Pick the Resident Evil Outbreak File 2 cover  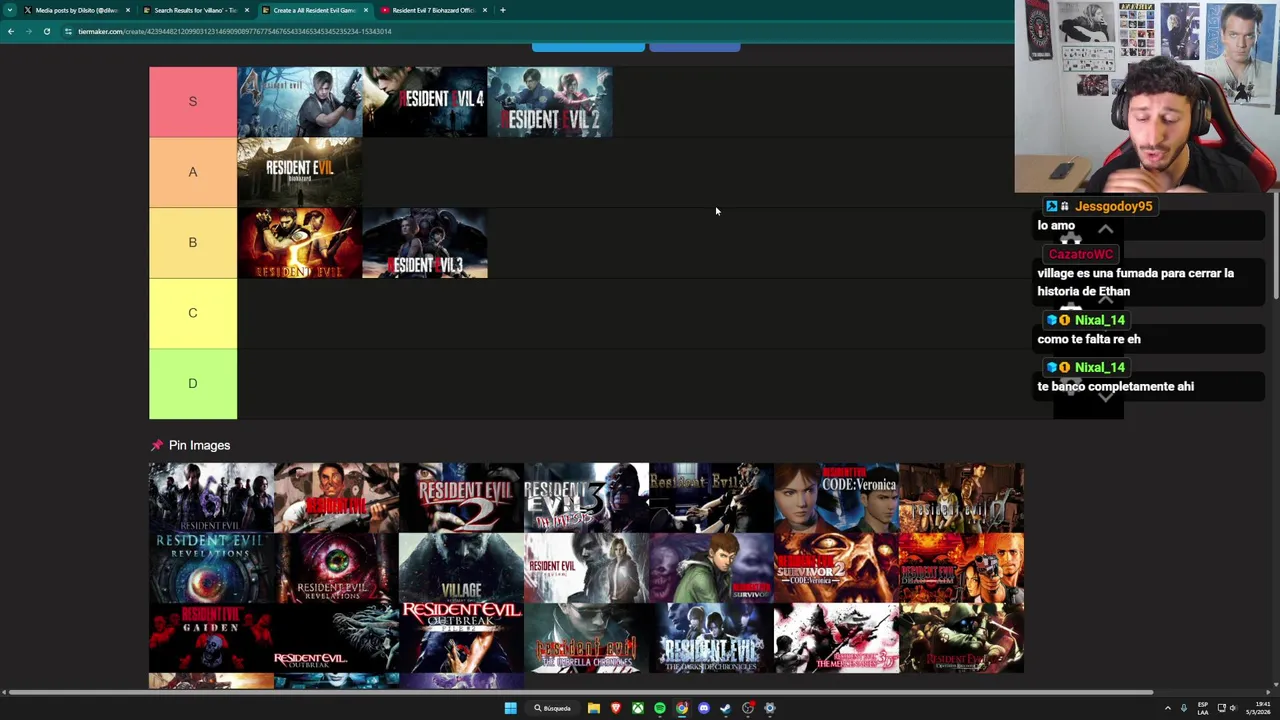click(461, 638)
